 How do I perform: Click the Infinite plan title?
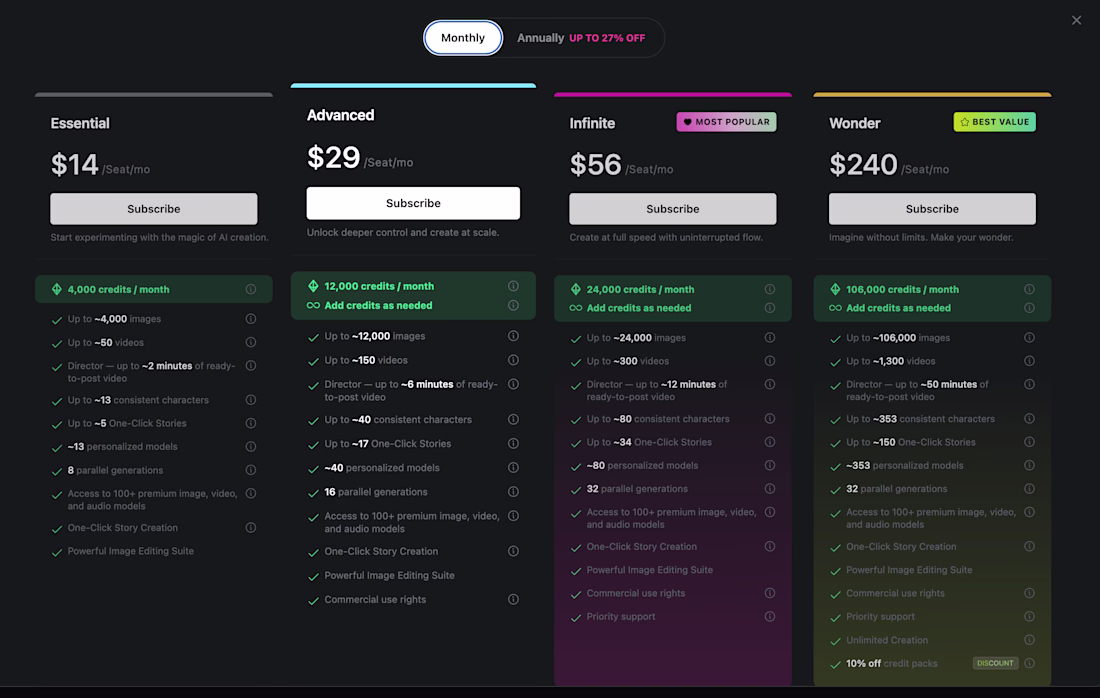pyautogui.click(x=592, y=123)
